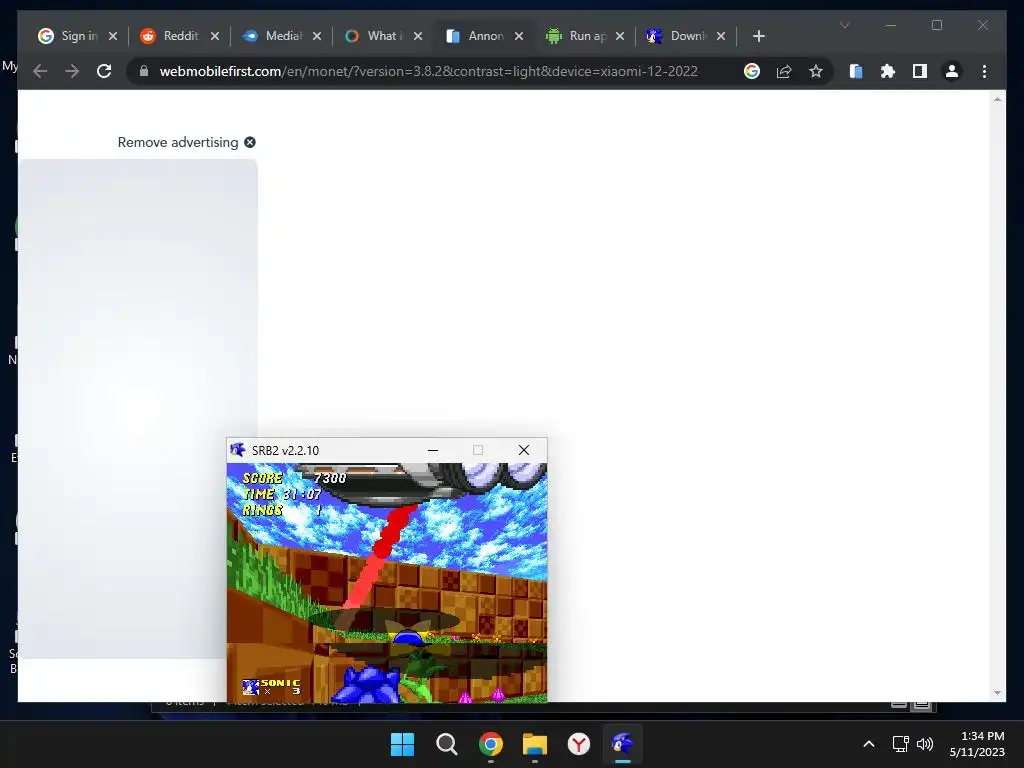Launch Yandex Browser from the taskbar
1024x768 pixels.
579,744
